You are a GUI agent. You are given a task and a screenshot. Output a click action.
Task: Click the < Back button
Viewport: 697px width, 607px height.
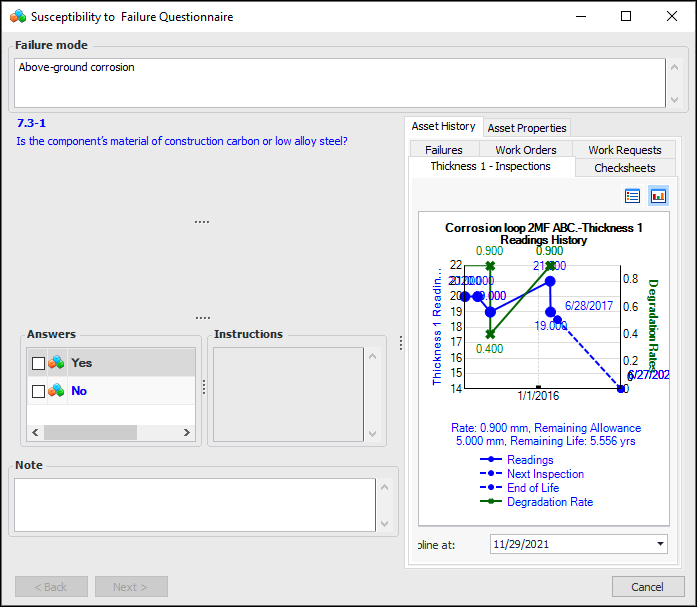(x=51, y=587)
